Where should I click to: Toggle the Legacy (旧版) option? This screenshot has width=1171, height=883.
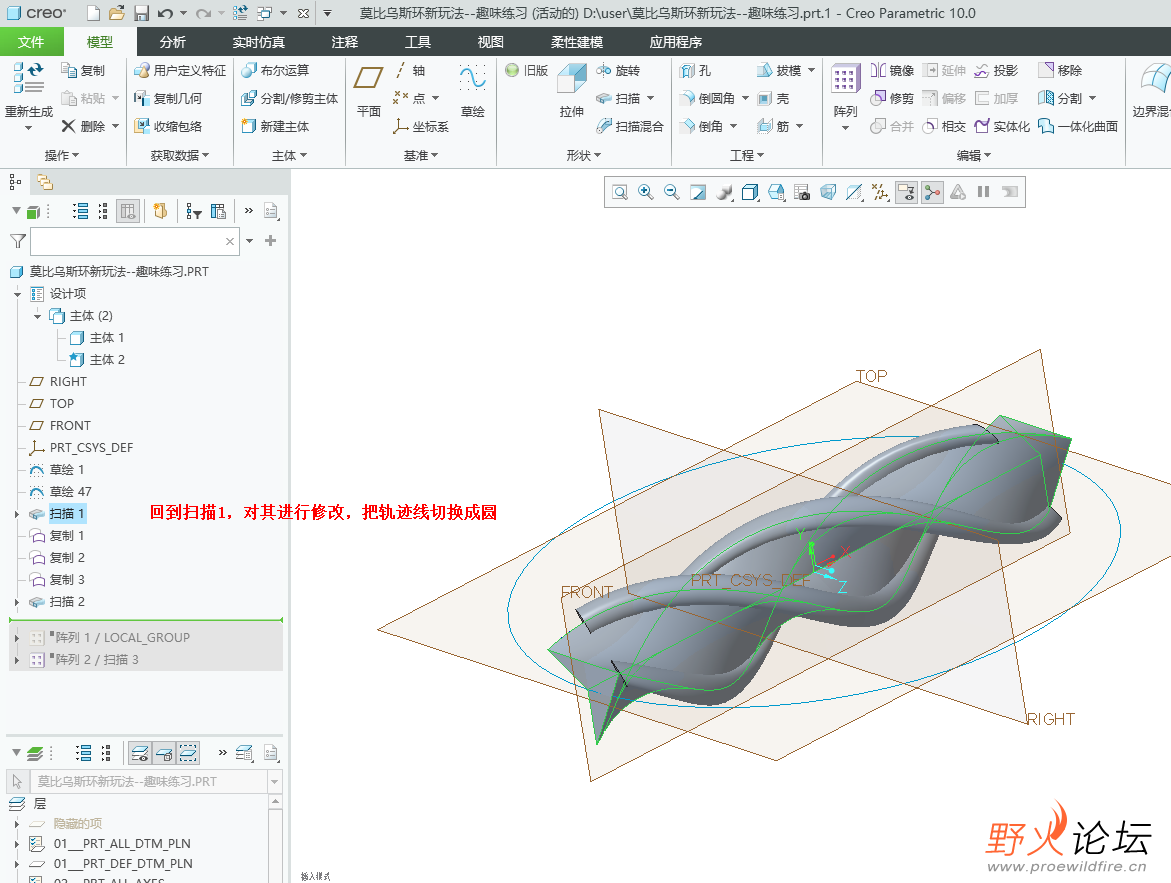point(527,70)
